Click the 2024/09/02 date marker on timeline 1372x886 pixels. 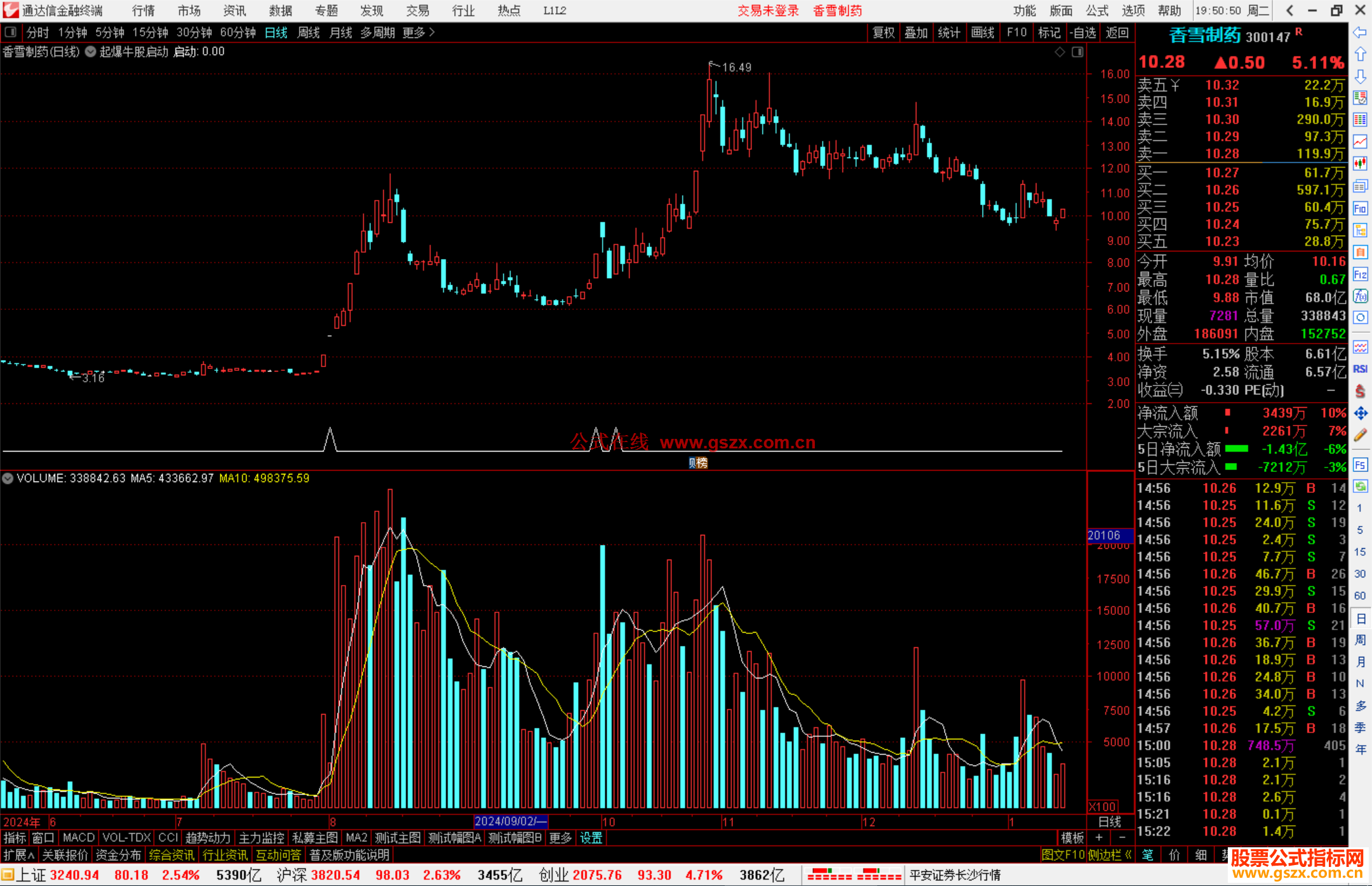511,821
